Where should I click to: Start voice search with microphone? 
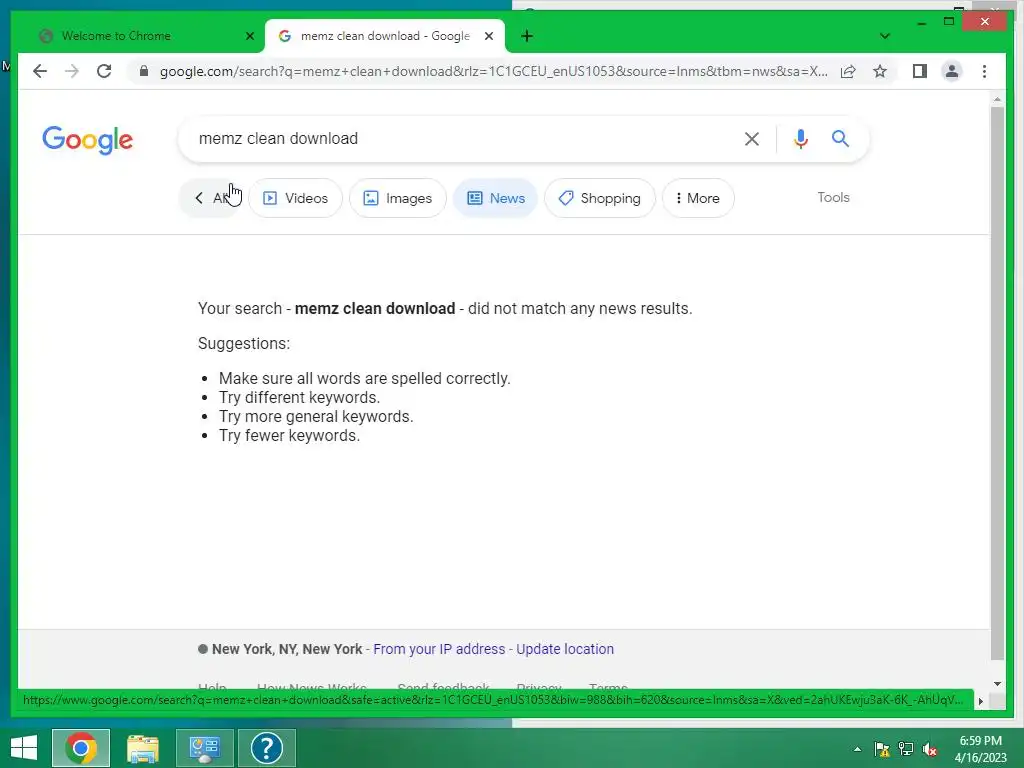801,138
